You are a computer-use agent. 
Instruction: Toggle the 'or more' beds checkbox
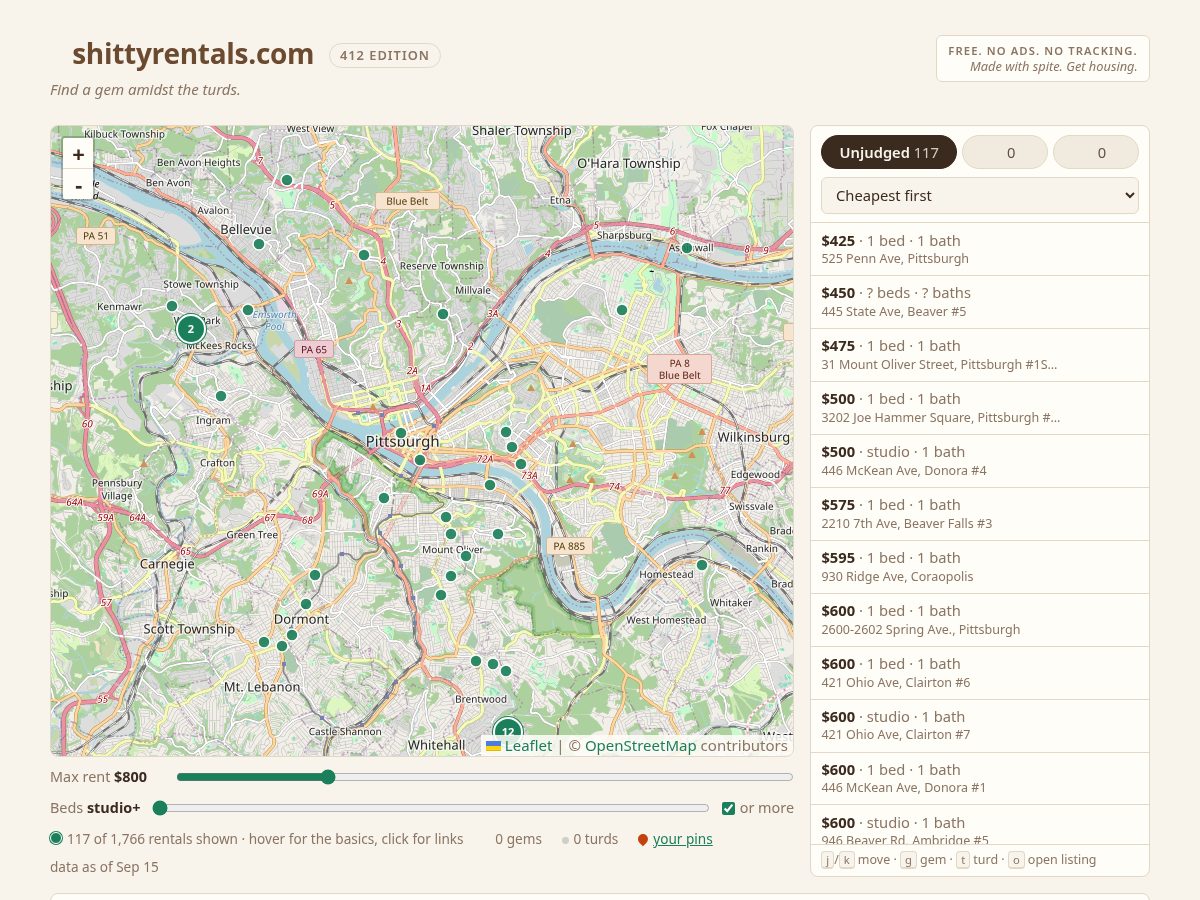coord(729,808)
